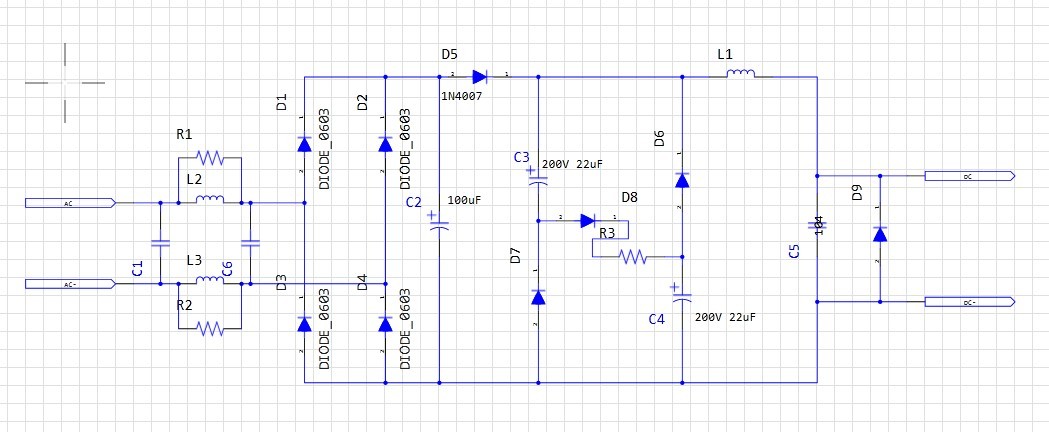
Task: Select the D1 diode symbol
Action: pos(304,144)
